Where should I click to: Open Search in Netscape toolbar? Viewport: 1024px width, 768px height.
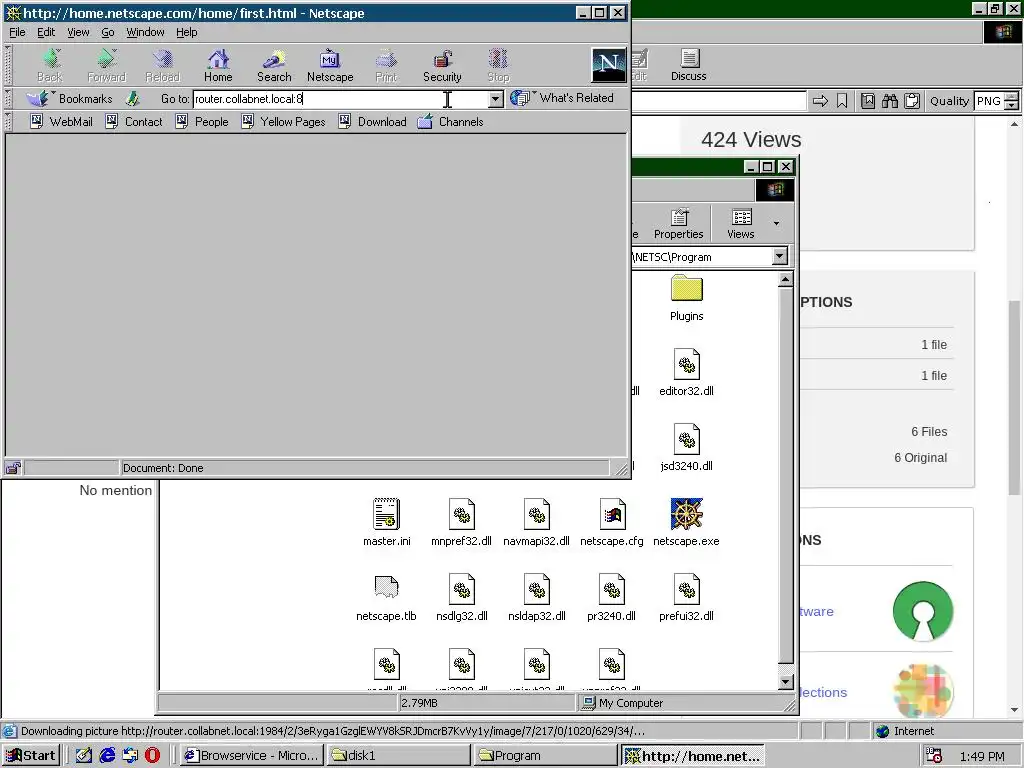click(274, 66)
